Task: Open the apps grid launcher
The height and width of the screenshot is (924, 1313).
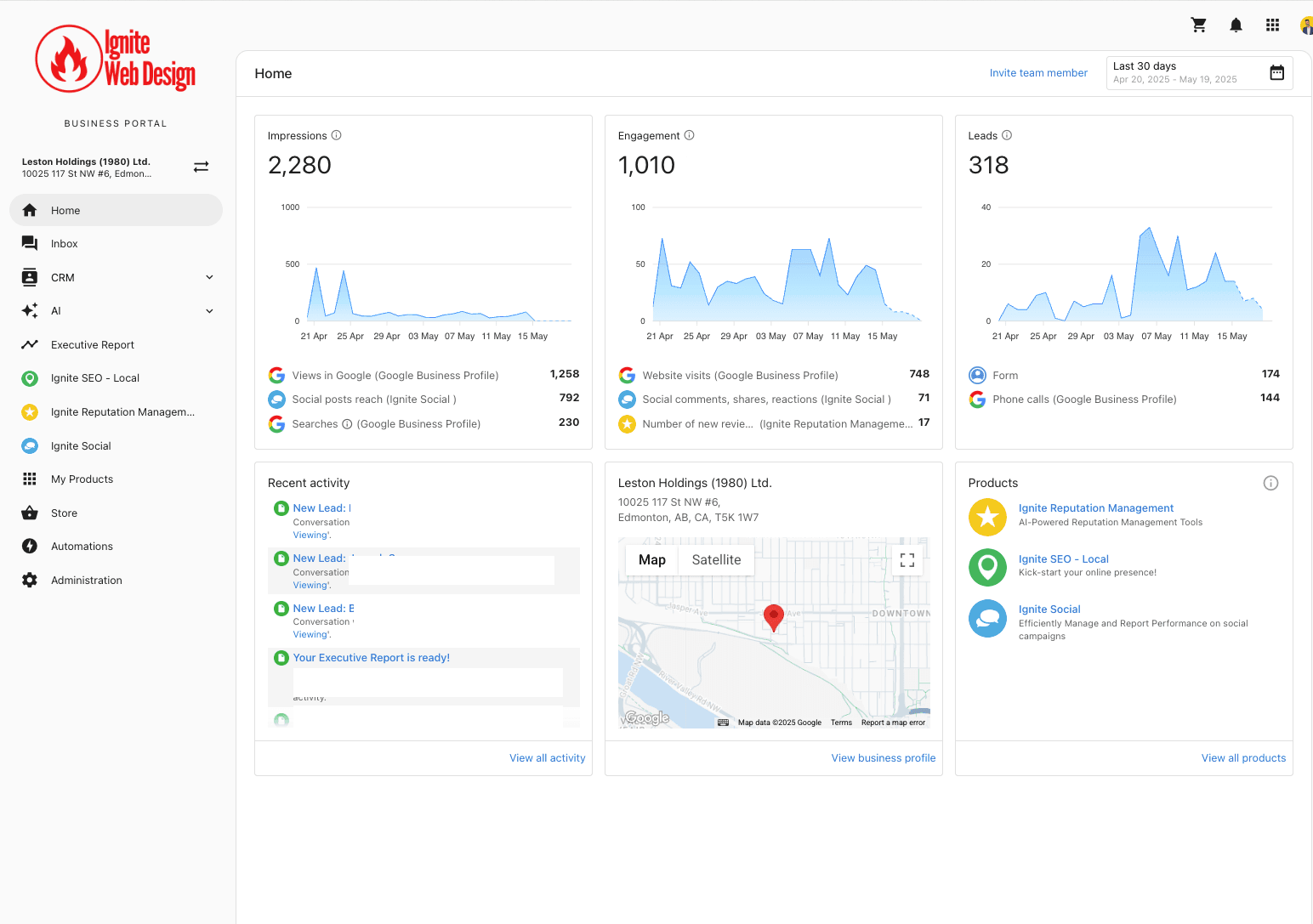Action: point(1272,26)
